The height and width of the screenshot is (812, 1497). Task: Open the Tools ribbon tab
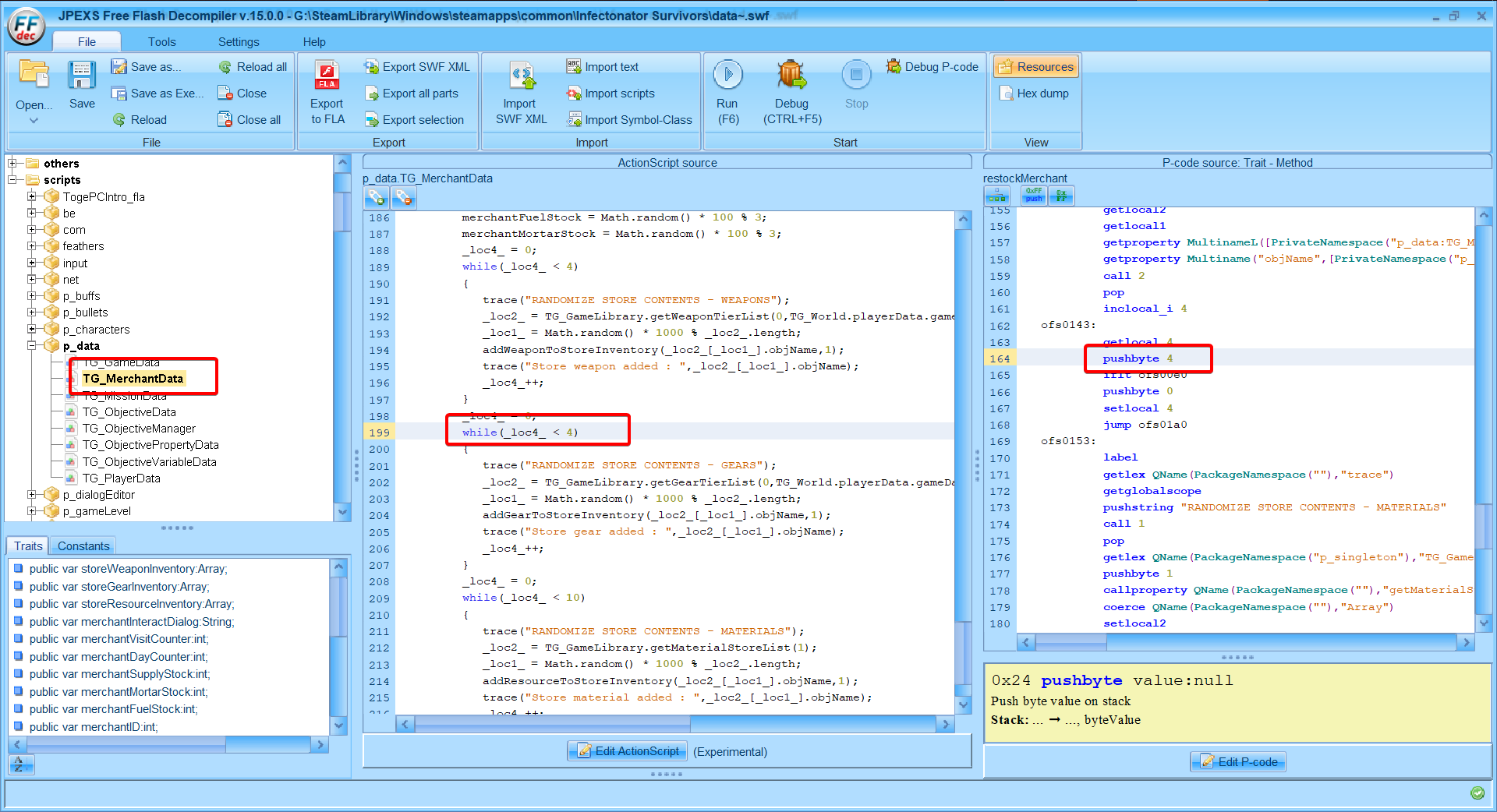(x=162, y=42)
